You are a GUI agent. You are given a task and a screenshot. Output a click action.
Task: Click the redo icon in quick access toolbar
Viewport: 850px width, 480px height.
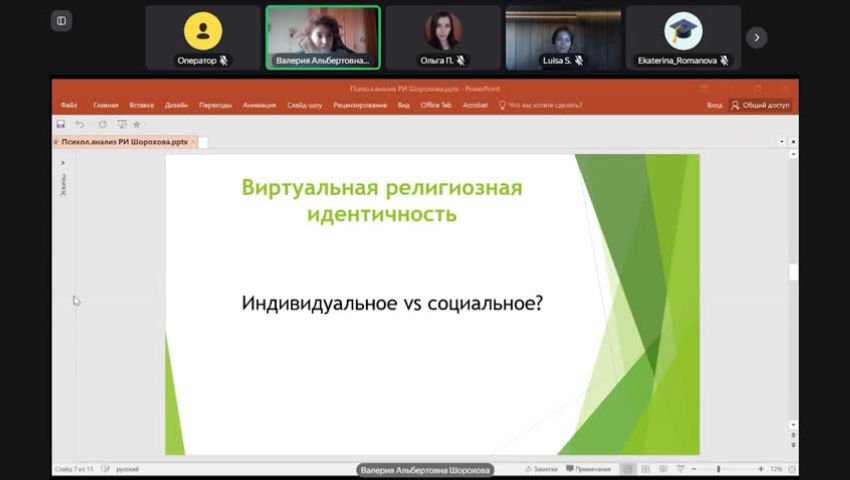click(x=102, y=124)
